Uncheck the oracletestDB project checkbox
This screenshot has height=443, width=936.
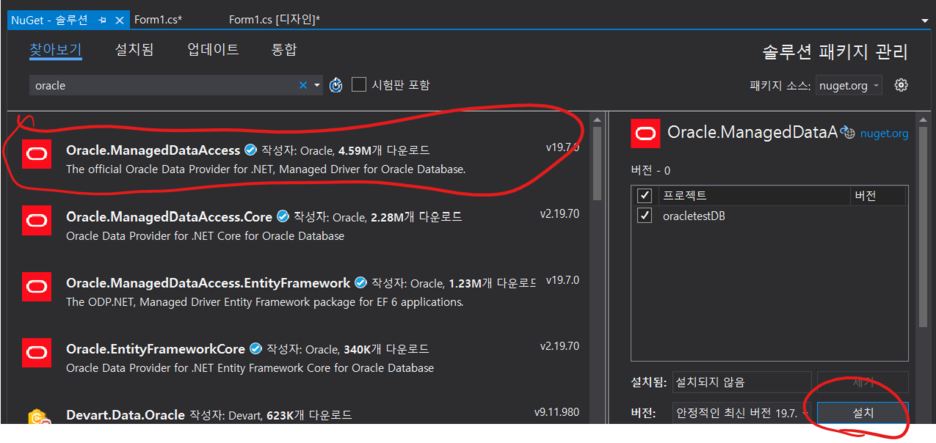click(x=644, y=216)
